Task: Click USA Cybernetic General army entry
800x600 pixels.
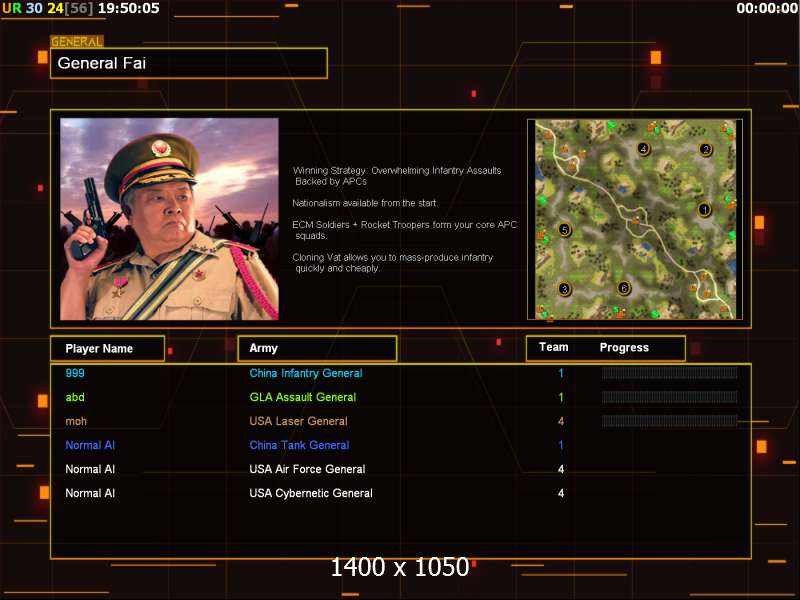Action: point(311,493)
